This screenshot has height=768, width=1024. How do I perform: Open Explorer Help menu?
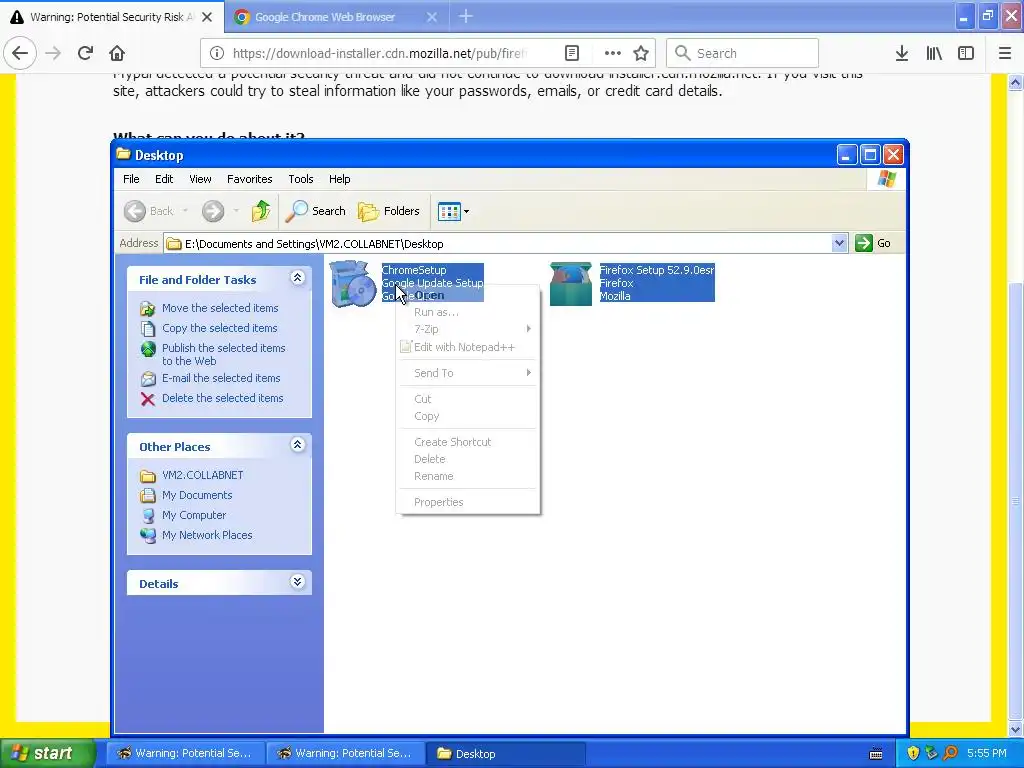(340, 179)
